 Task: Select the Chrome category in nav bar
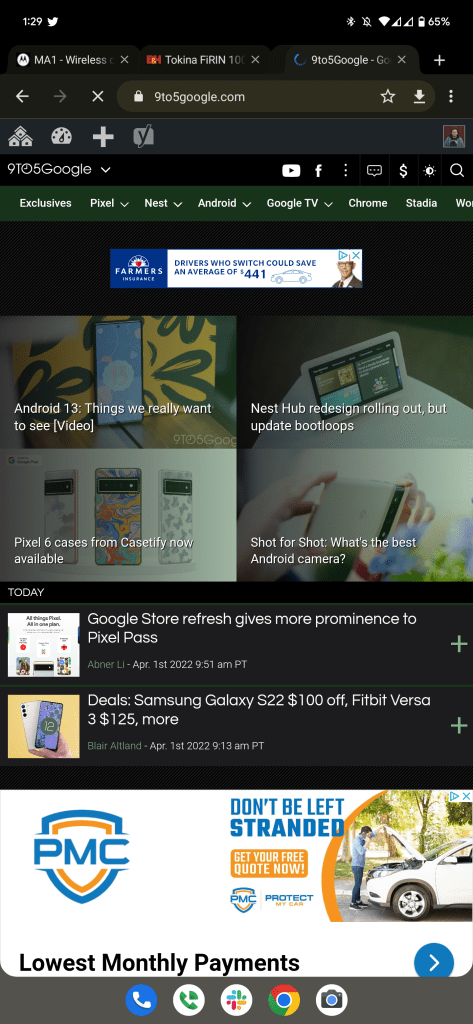pos(368,203)
